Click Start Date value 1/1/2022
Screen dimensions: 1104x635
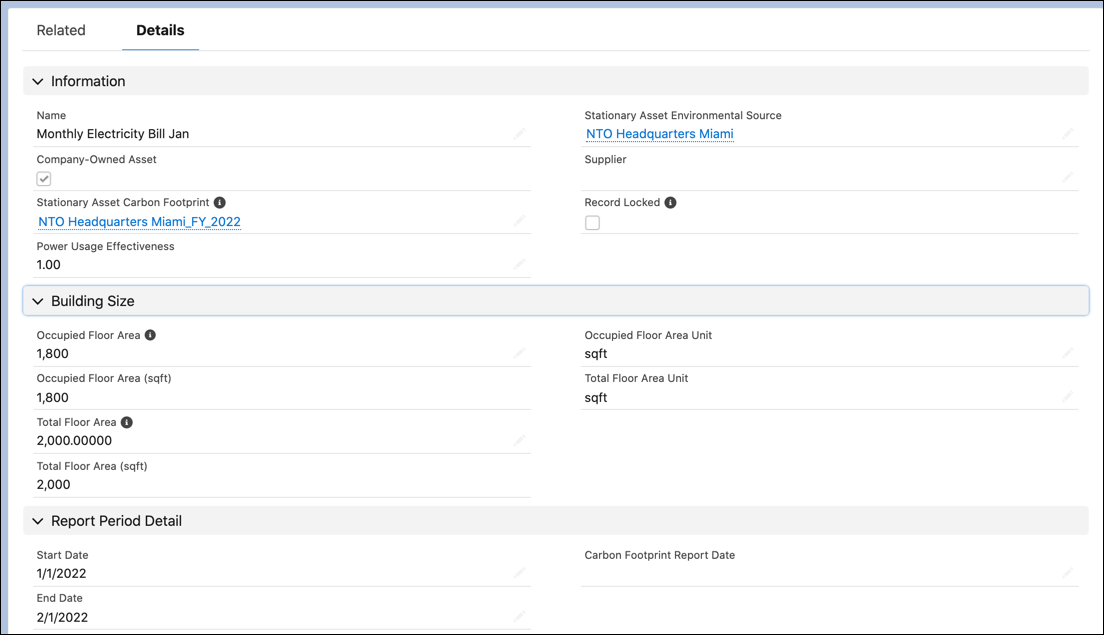(x=61, y=574)
